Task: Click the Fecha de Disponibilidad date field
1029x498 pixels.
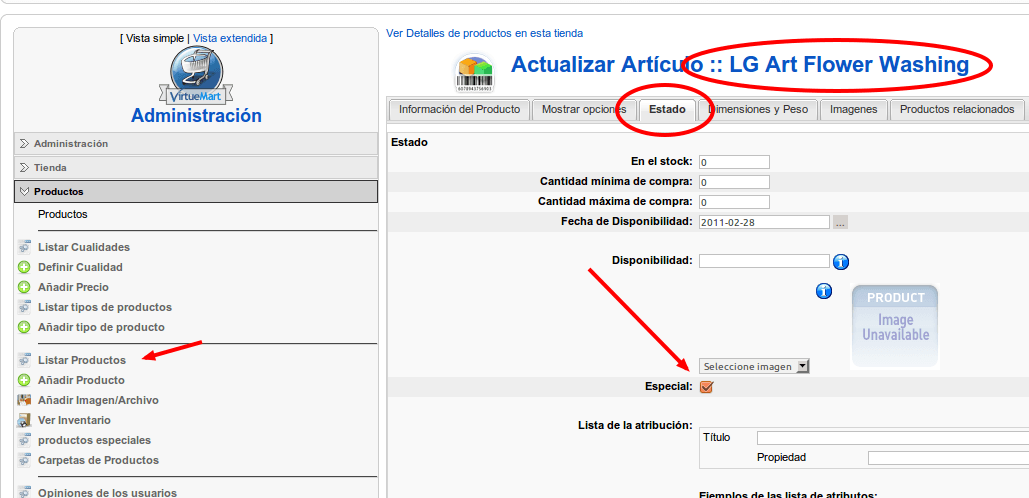Action: (765, 222)
